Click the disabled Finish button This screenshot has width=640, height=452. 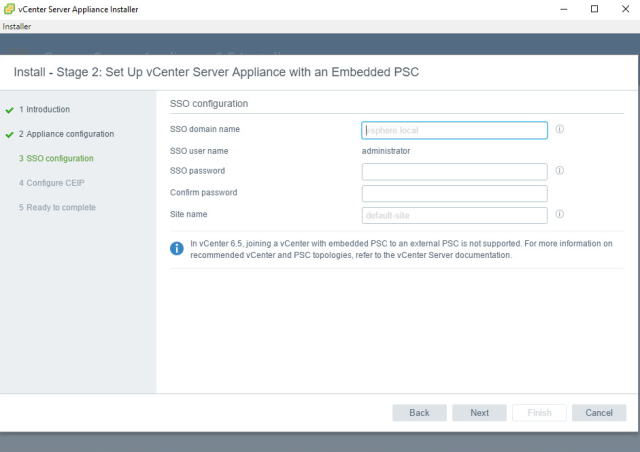coord(539,413)
